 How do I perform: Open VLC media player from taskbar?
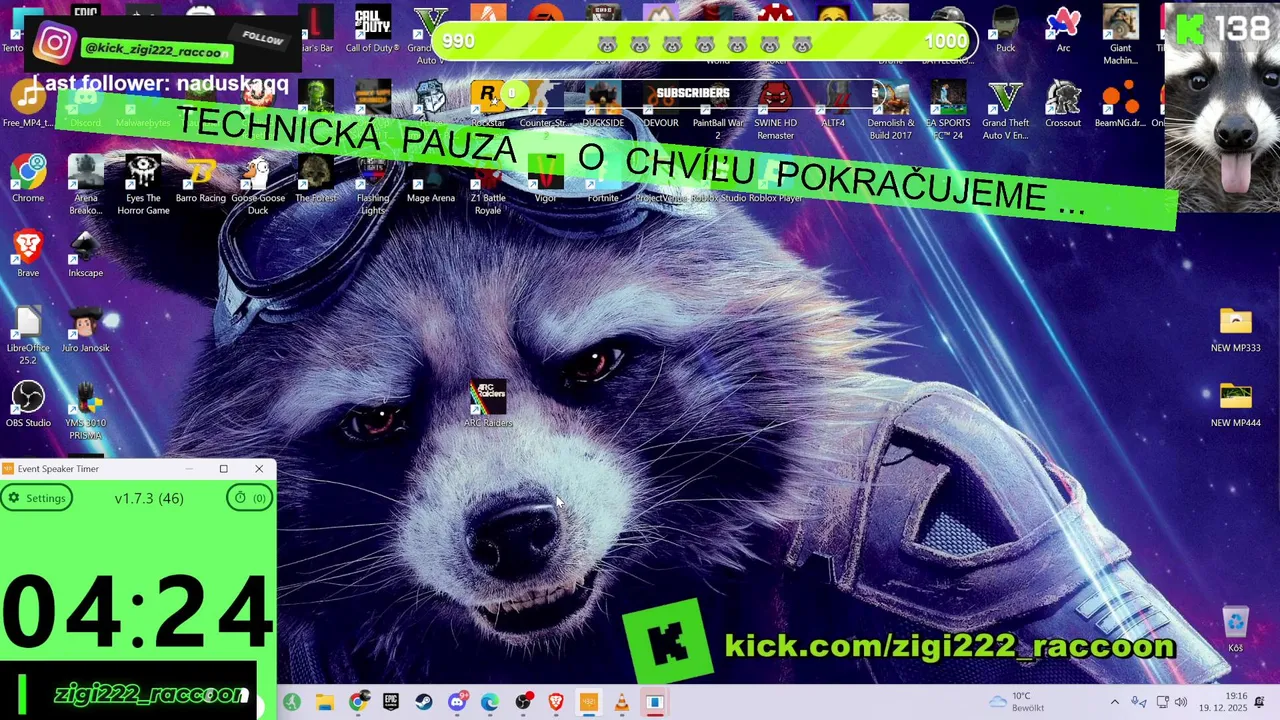(x=621, y=702)
